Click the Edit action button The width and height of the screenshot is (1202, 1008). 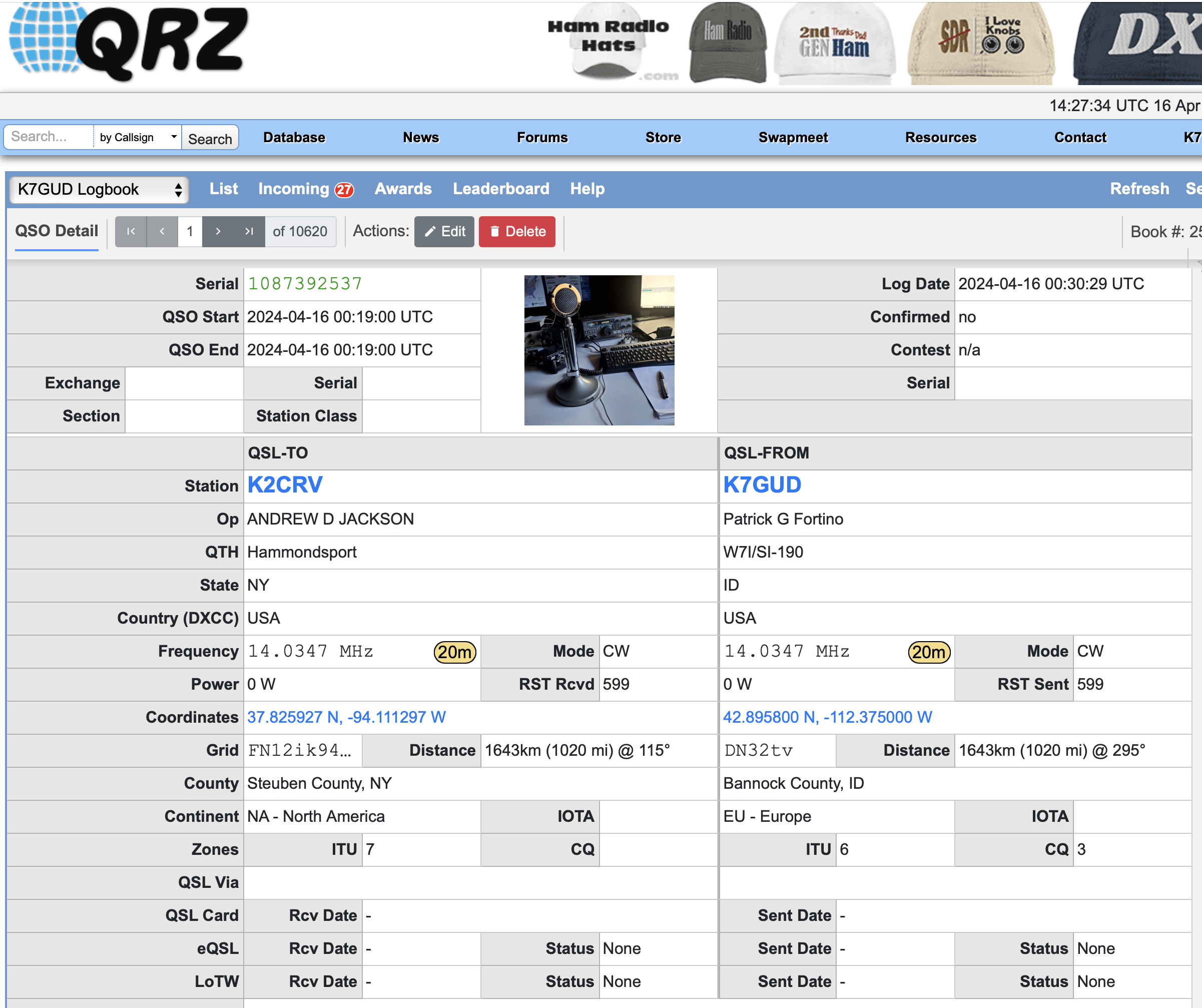click(x=444, y=231)
